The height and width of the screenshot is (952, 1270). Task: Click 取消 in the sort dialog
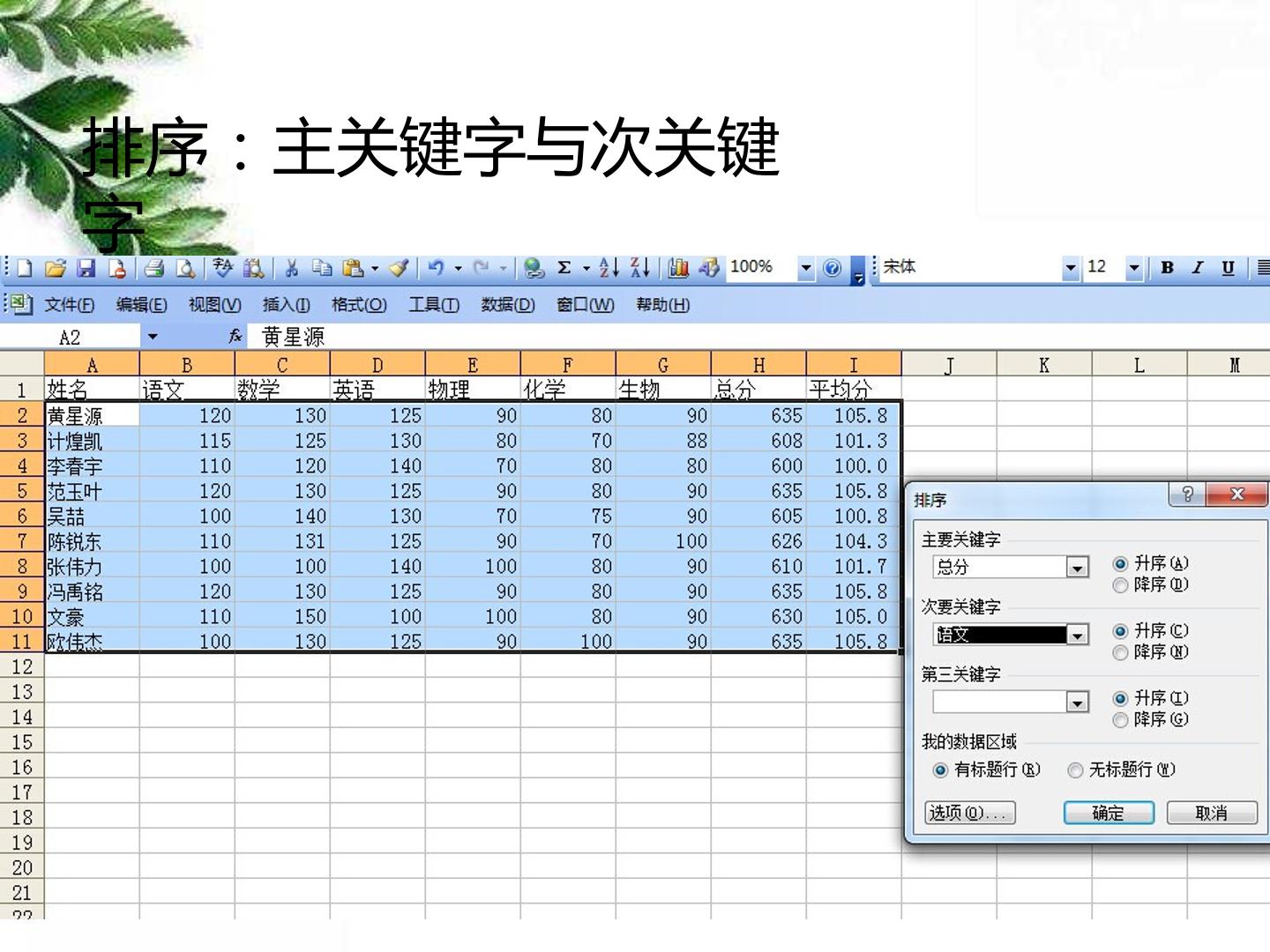1212,813
